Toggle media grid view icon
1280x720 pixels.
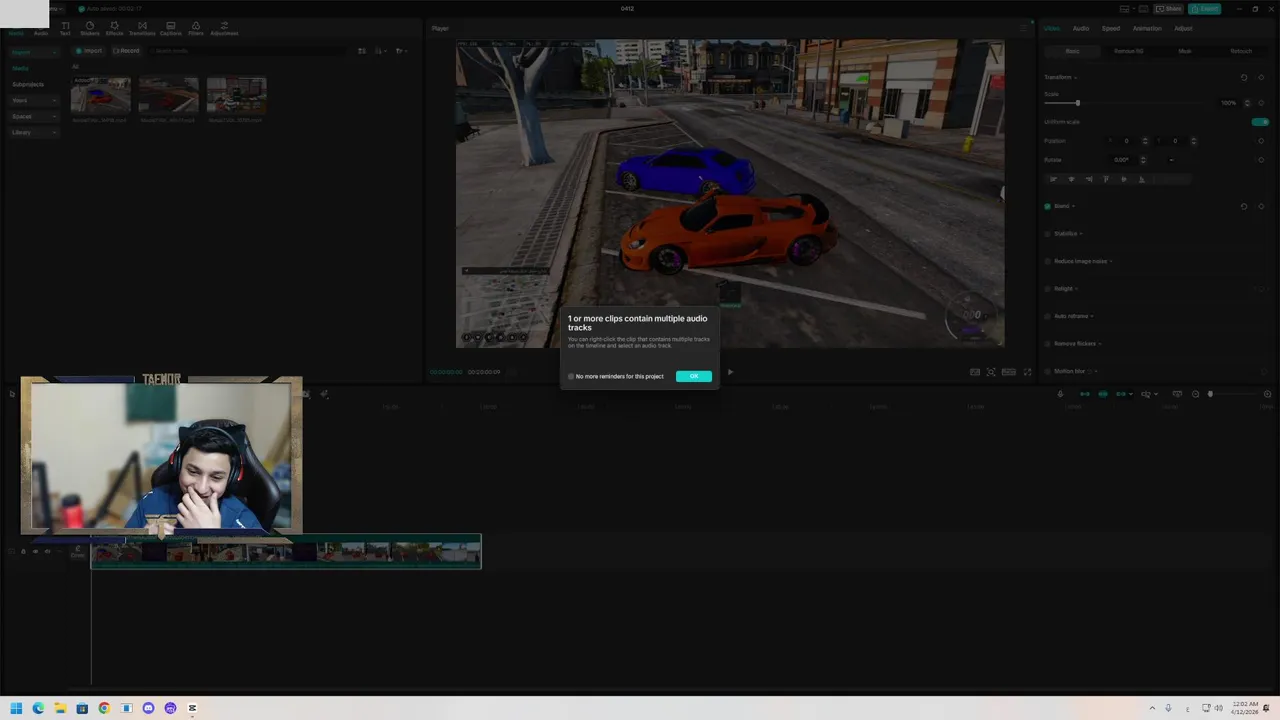coord(362,50)
